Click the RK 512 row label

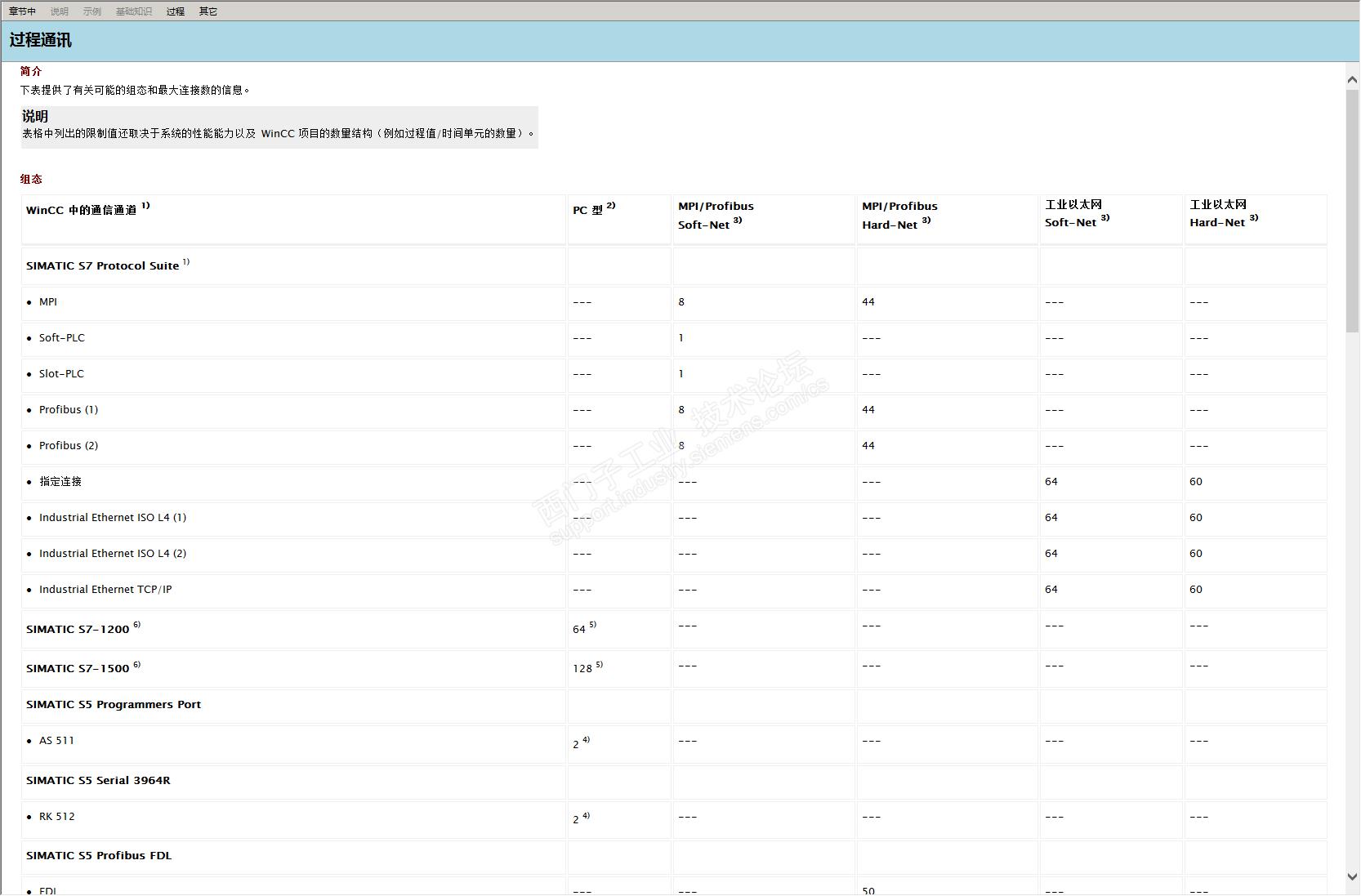57,817
